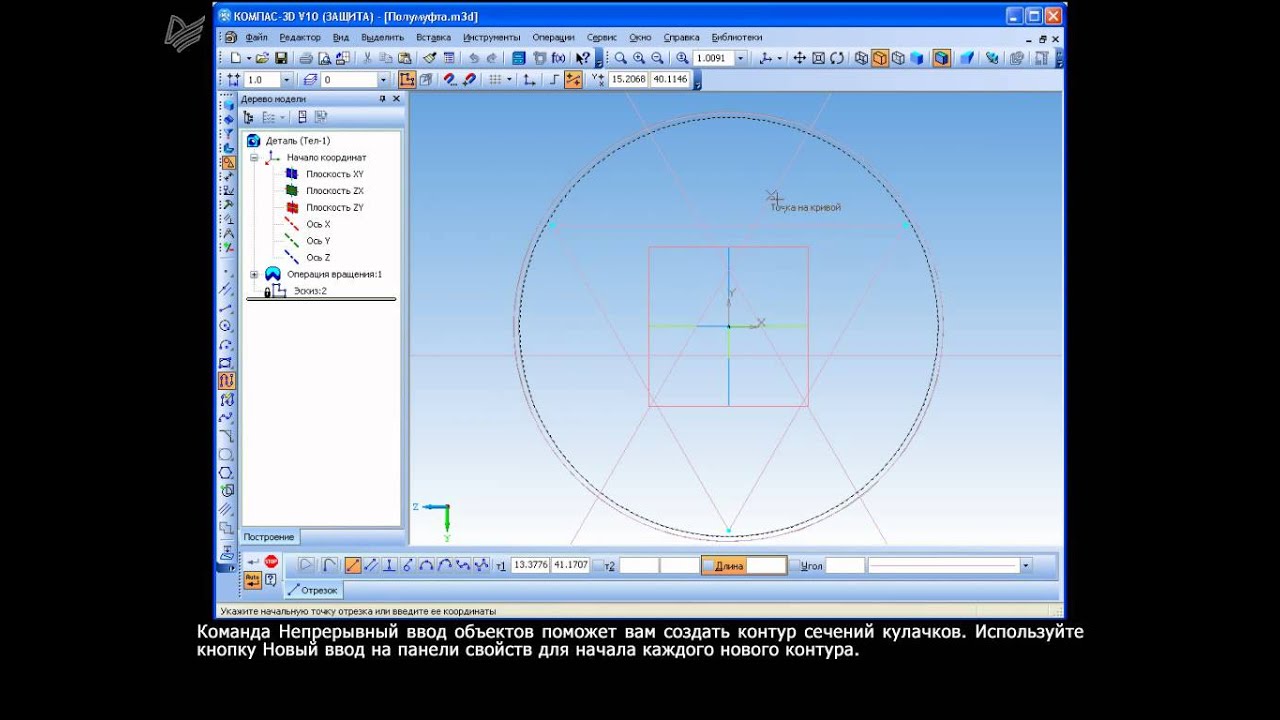Click the f(x) variables icon
This screenshot has height=720, width=1280.
click(558, 58)
